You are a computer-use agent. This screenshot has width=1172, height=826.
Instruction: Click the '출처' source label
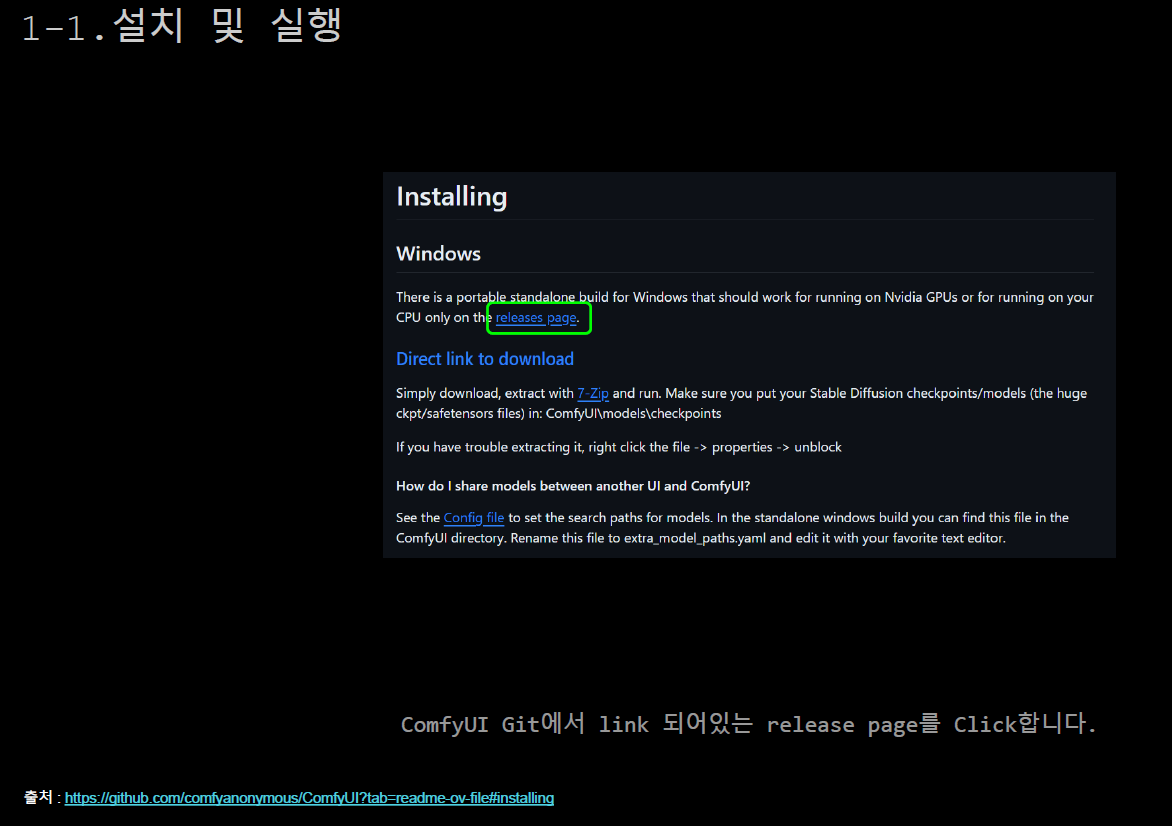38,797
